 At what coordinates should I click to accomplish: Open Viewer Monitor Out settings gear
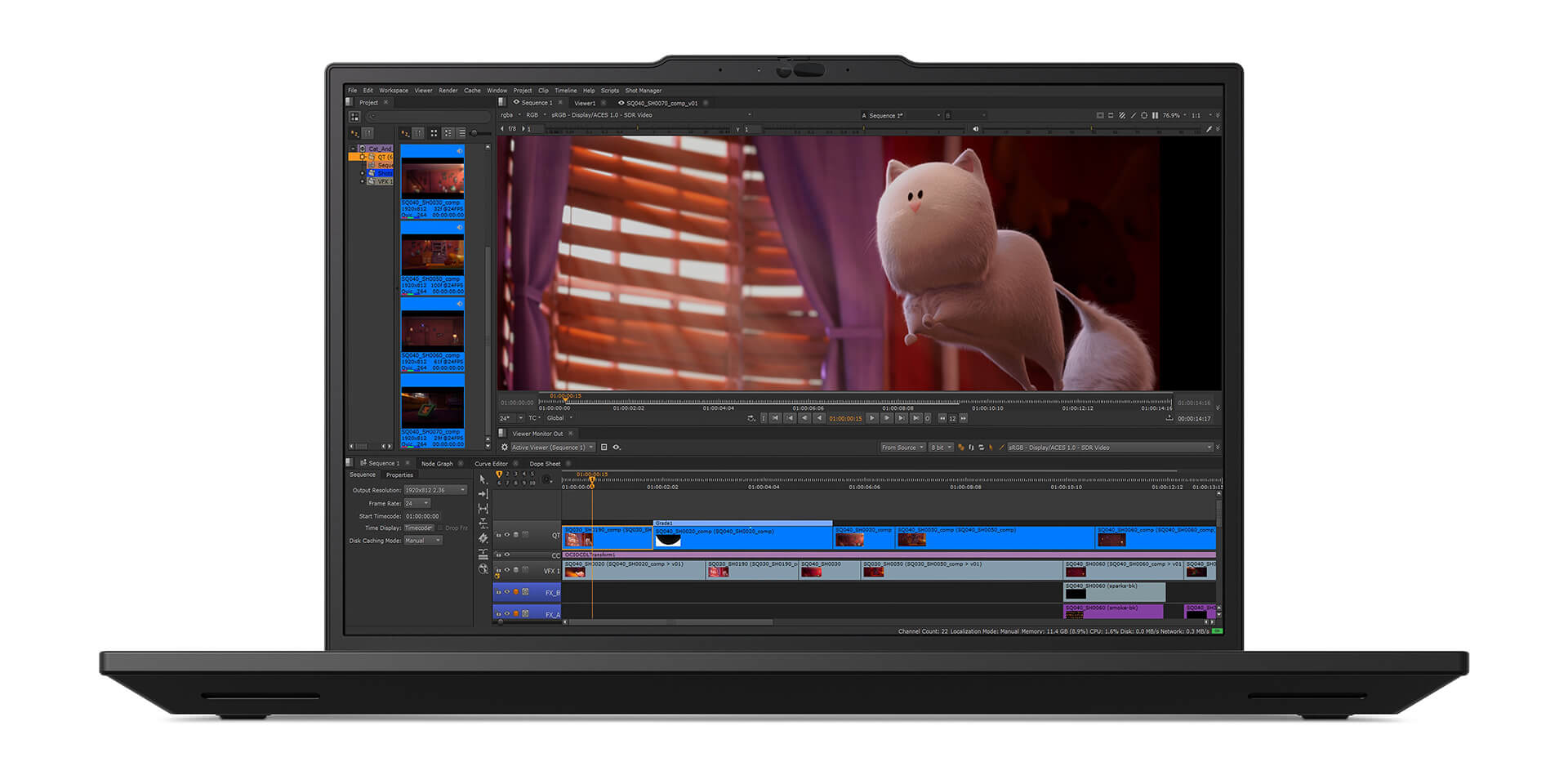505,448
